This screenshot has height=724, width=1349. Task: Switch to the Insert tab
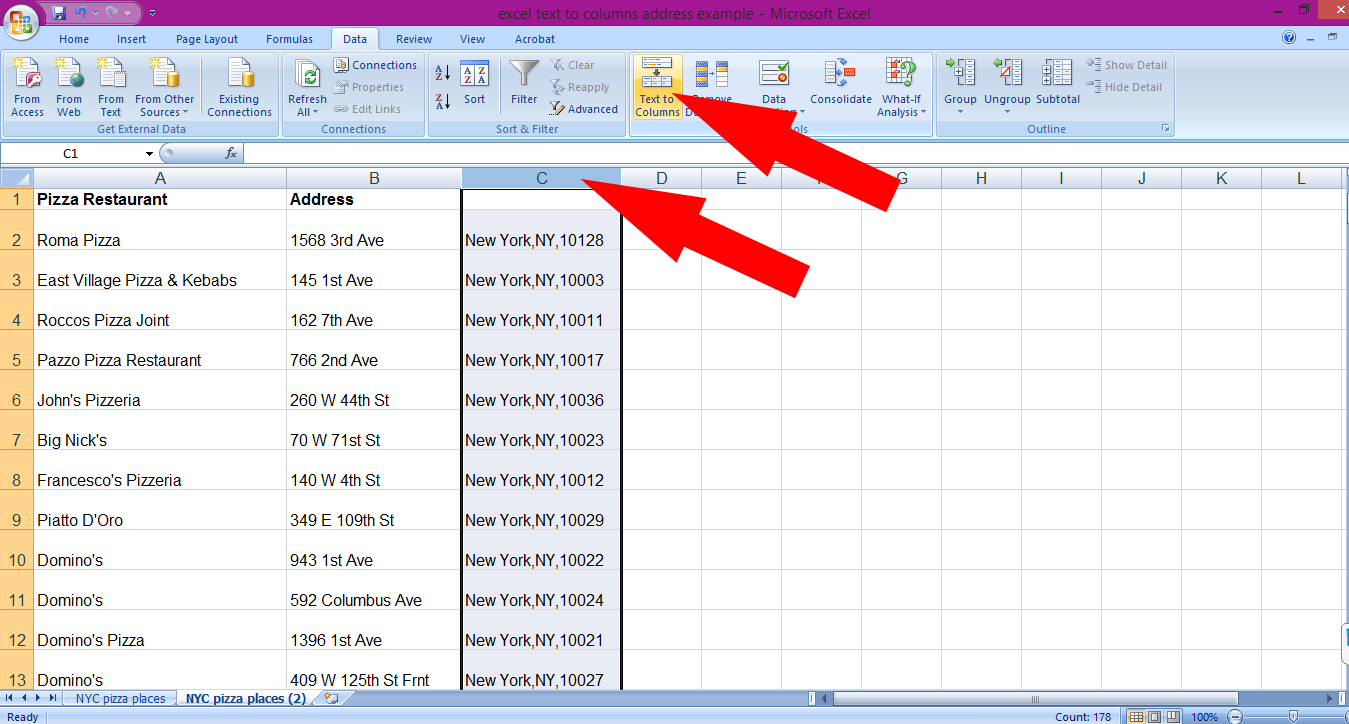click(x=132, y=39)
